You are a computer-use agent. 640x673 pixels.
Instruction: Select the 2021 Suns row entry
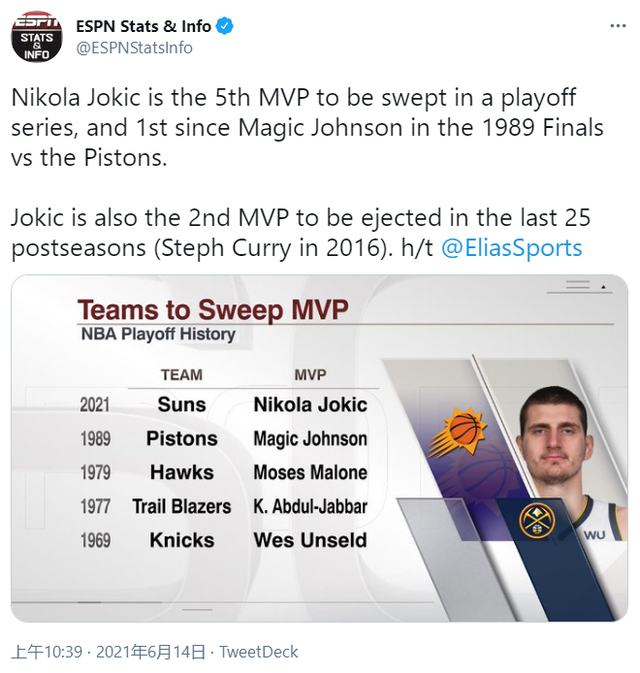click(x=181, y=405)
